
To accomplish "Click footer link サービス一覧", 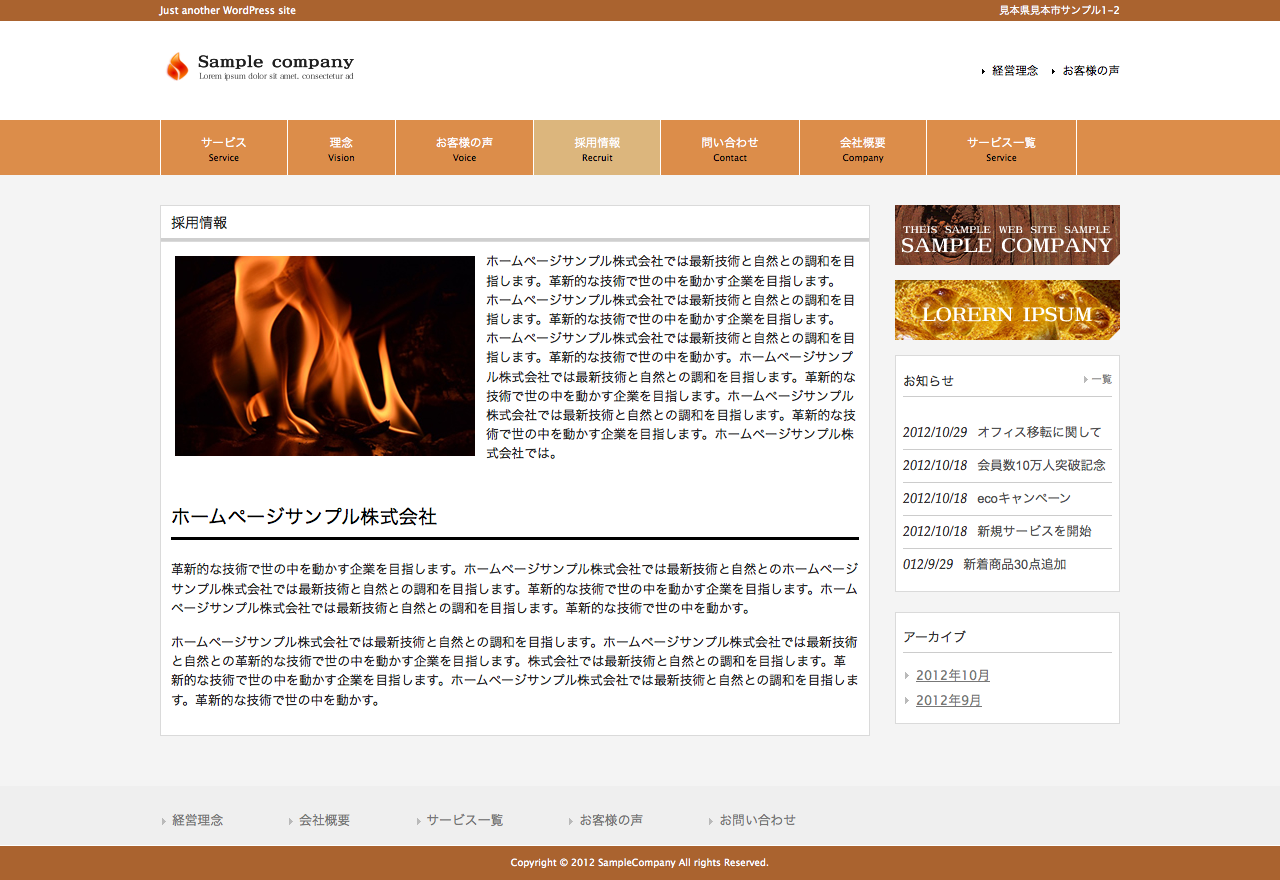I will coord(465,820).
